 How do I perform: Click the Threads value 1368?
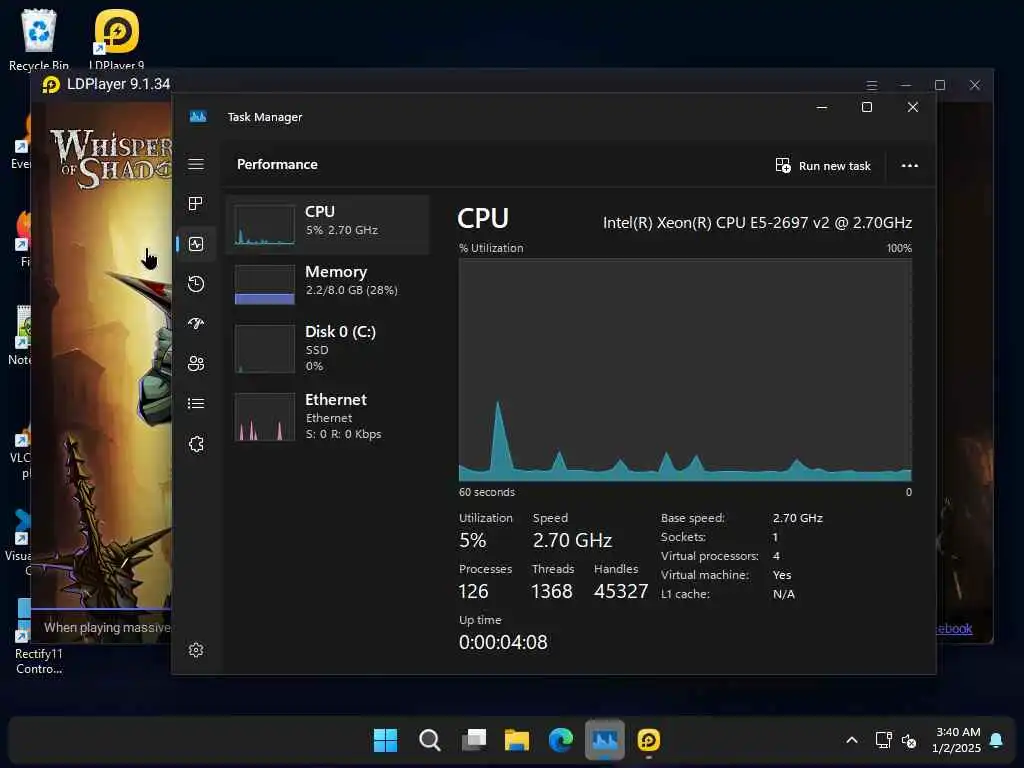(x=552, y=591)
